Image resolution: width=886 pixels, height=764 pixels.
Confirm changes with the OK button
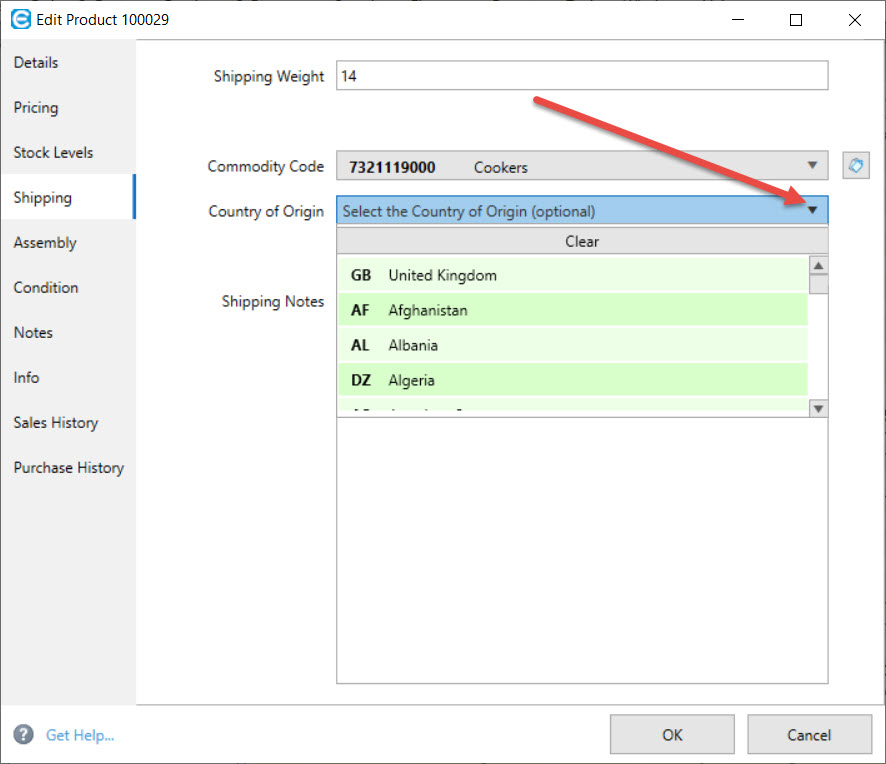coord(672,735)
